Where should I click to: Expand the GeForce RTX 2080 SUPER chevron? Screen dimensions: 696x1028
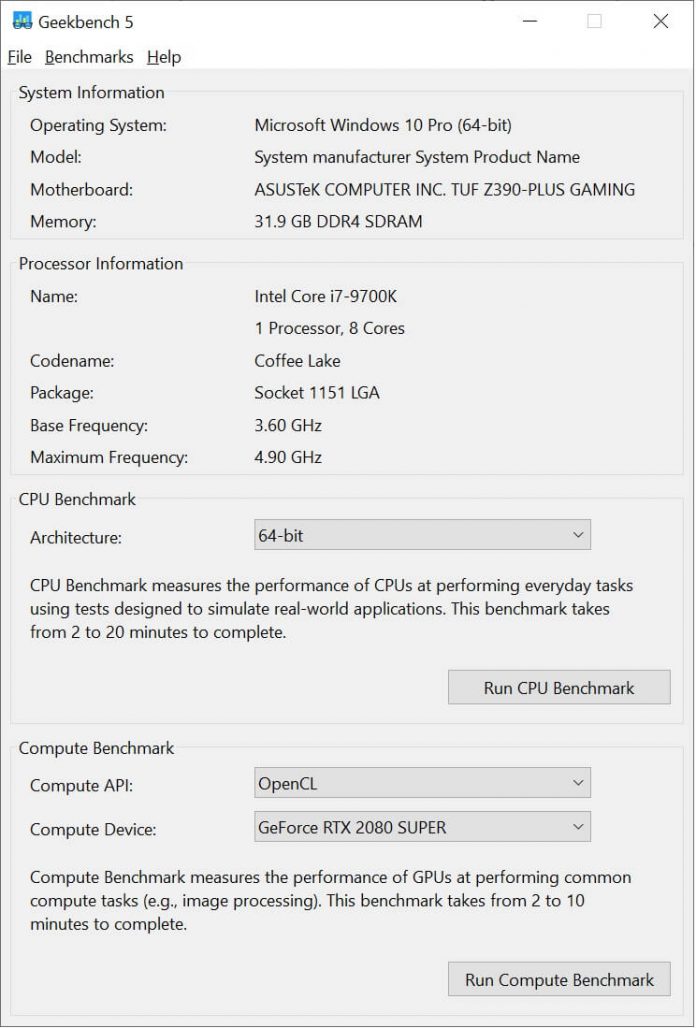(578, 826)
